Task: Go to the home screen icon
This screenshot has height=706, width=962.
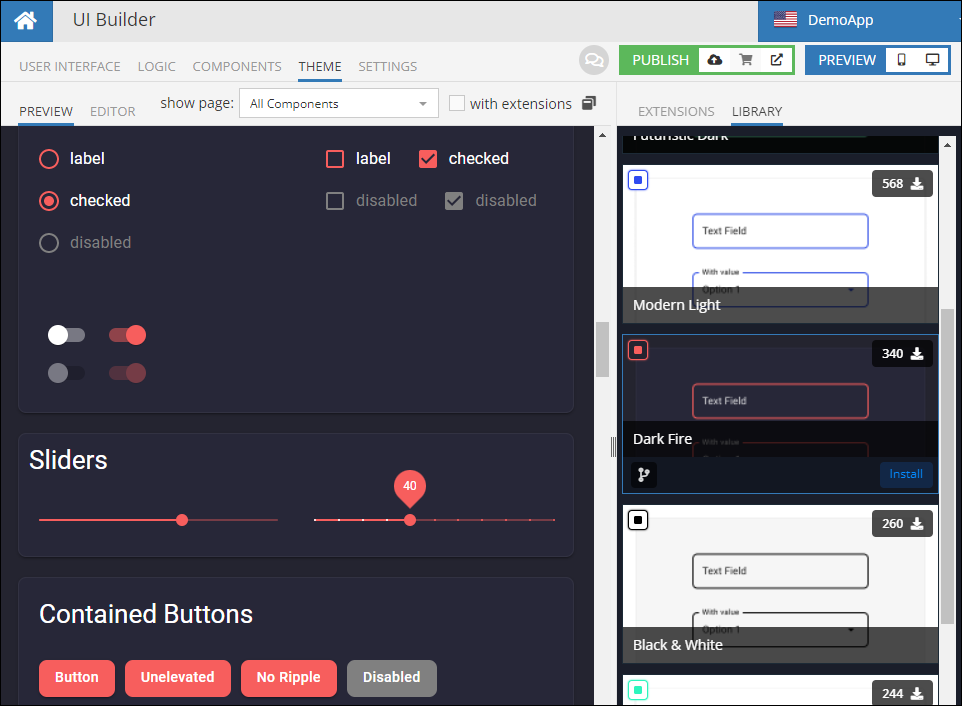Action: 26,20
